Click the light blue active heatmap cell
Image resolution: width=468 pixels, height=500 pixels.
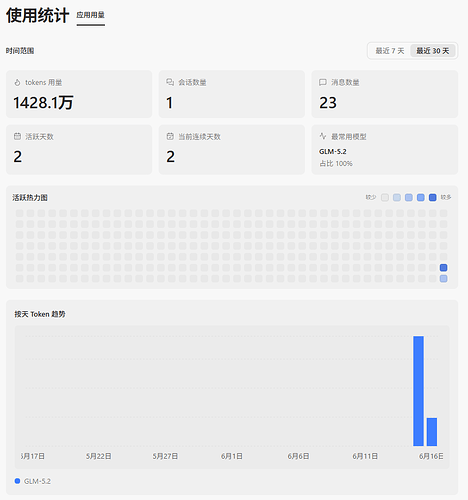point(443,279)
